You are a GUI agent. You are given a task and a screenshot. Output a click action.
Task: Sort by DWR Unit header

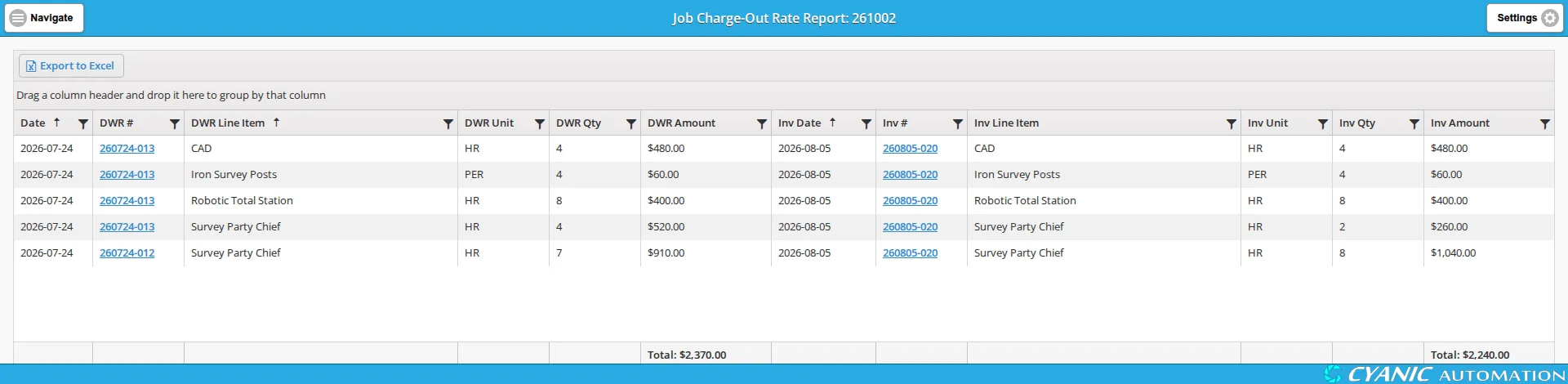(x=489, y=123)
